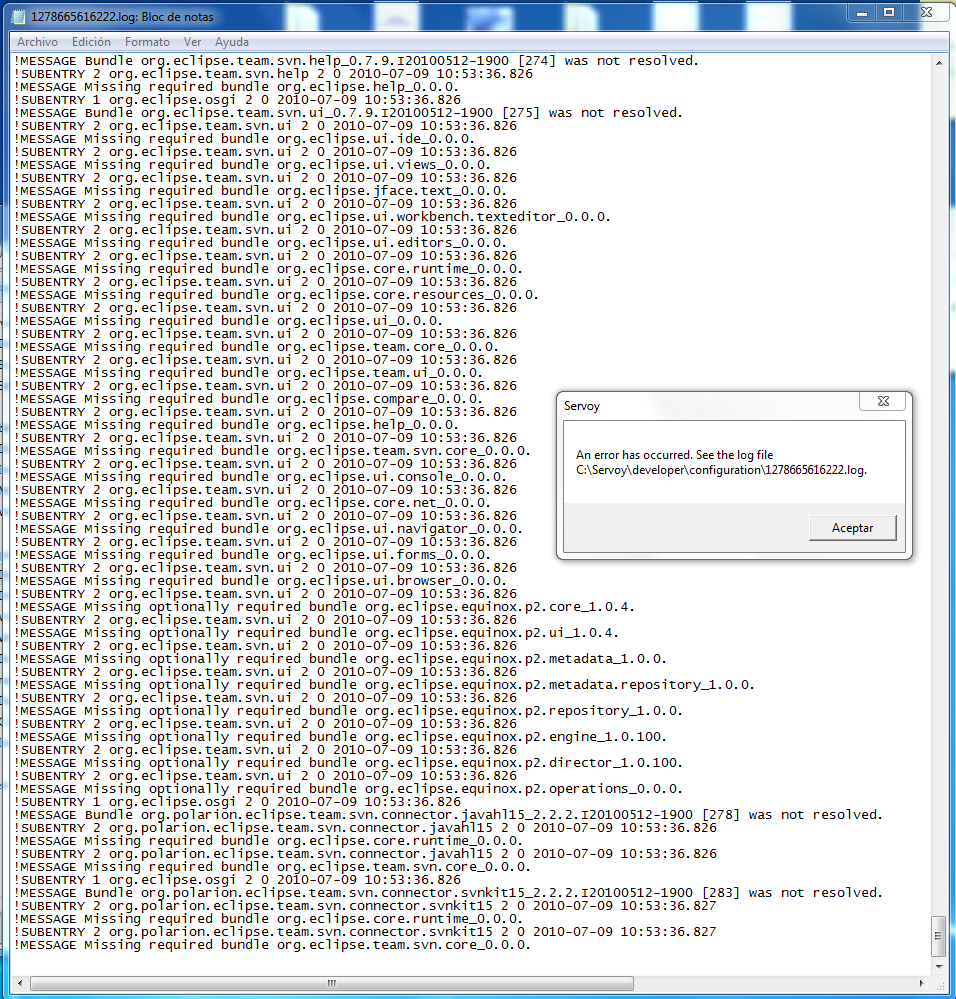
Task: Click line mentioning 'org.eclipse.ui.editors_0.0.0'
Action: coord(260,243)
